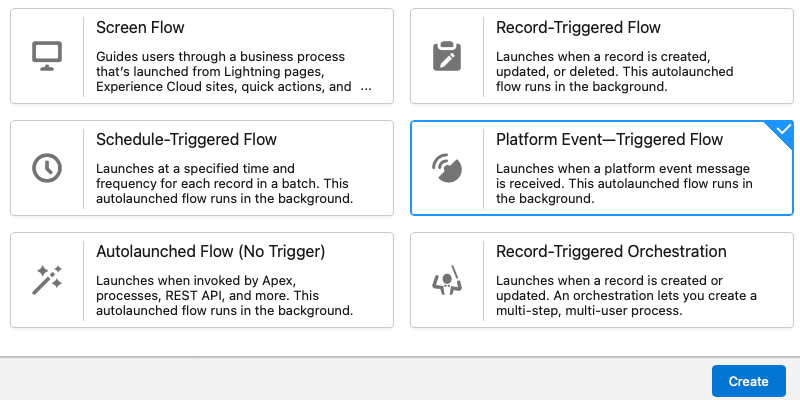Expand the truncated Screen Flow description ellipsis
The height and width of the screenshot is (400, 800).
tap(366, 87)
